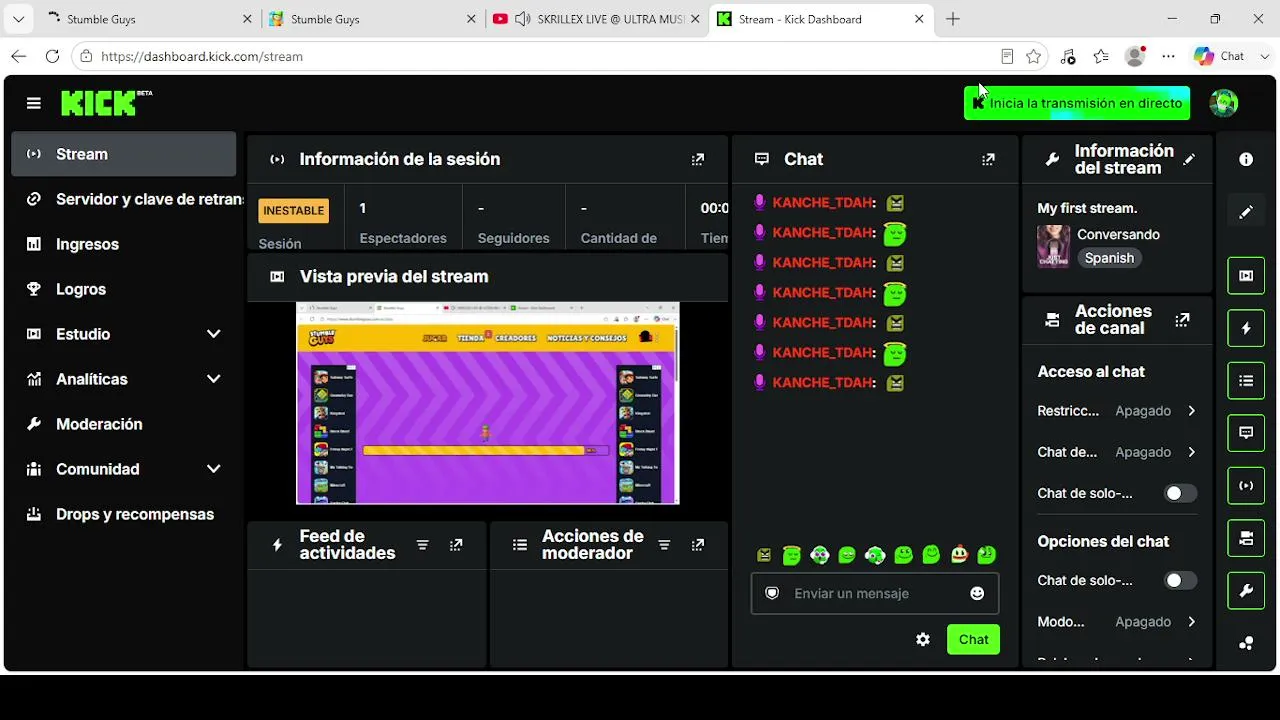Click the Espectadores label in session info
The width and height of the screenshot is (1280, 720).
pyautogui.click(x=403, y=238)
